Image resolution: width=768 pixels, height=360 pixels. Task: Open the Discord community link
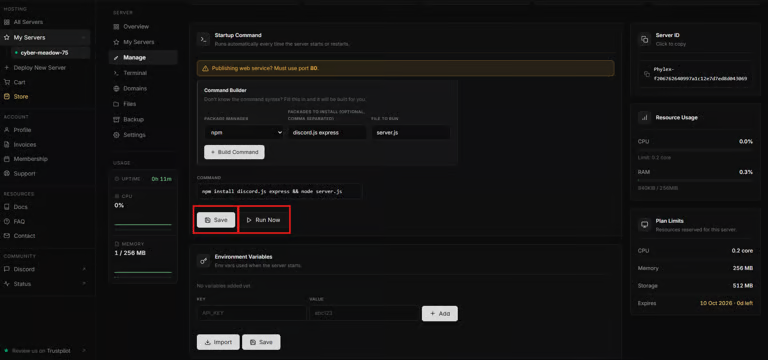click(24, 269)
